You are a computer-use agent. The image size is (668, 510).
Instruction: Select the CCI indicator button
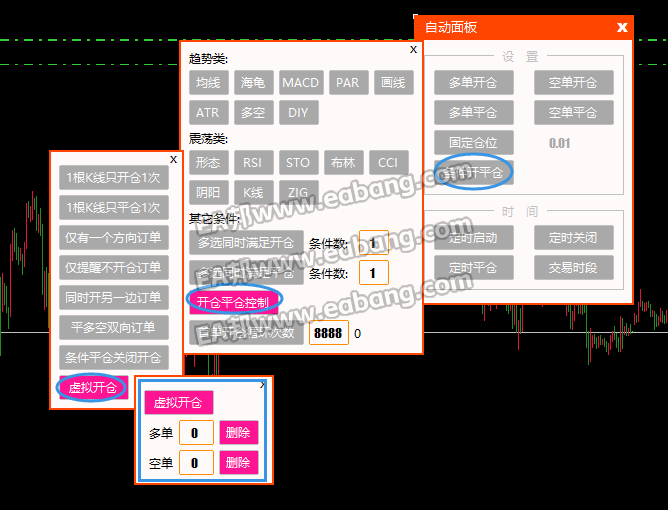coord(387,162)
